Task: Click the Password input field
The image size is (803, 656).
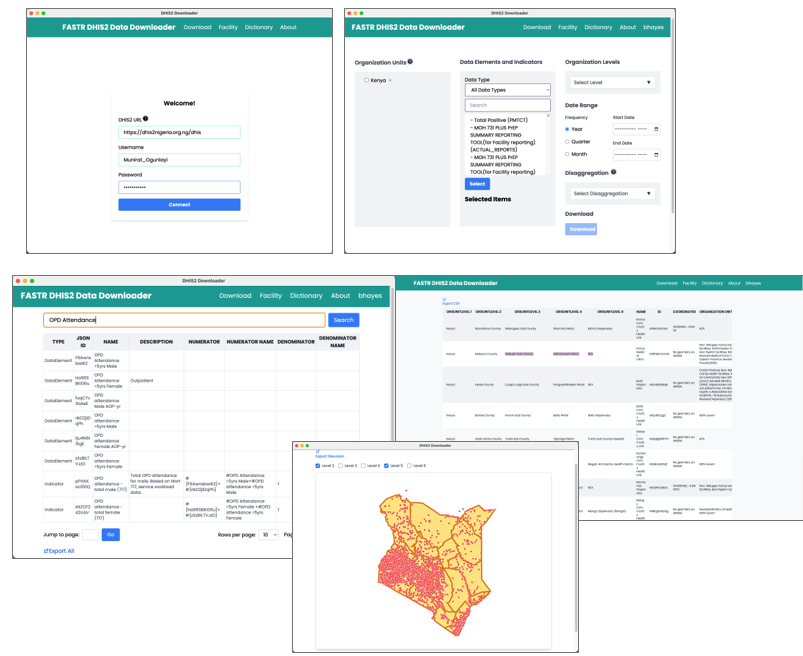Action: point(179,187)
